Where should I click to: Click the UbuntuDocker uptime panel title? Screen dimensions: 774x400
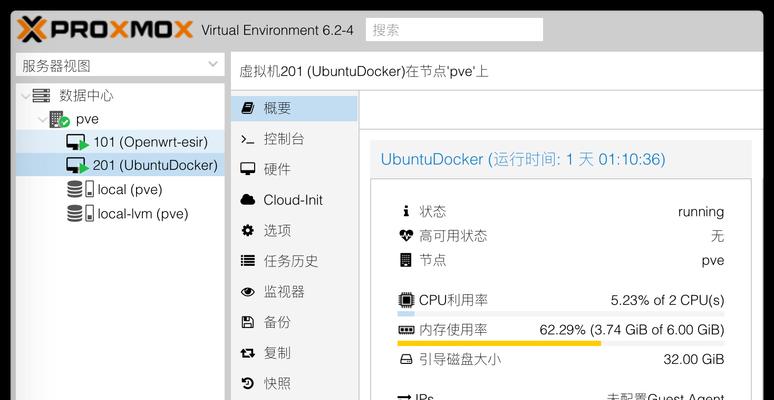[523, 160]
